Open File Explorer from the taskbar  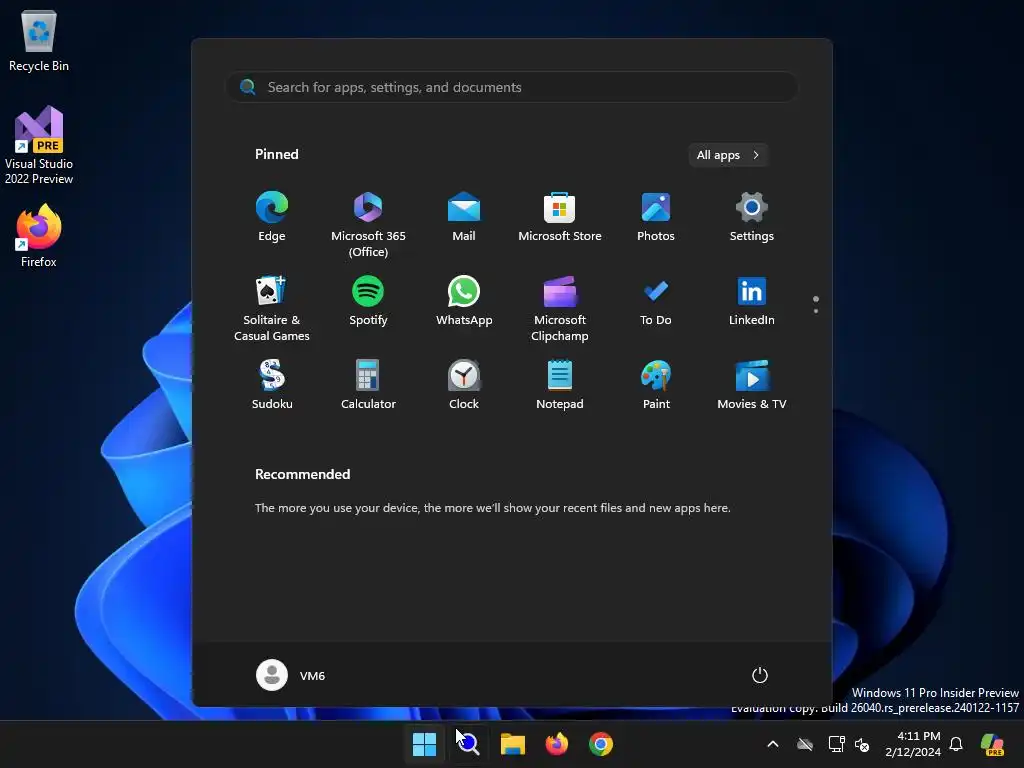point(513,744)
